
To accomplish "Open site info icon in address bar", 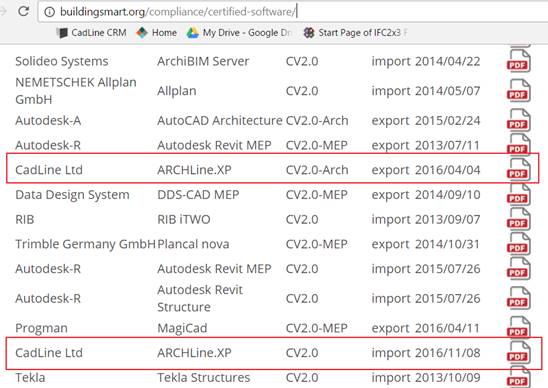I will pyautogui.click(x=50, y=12).
